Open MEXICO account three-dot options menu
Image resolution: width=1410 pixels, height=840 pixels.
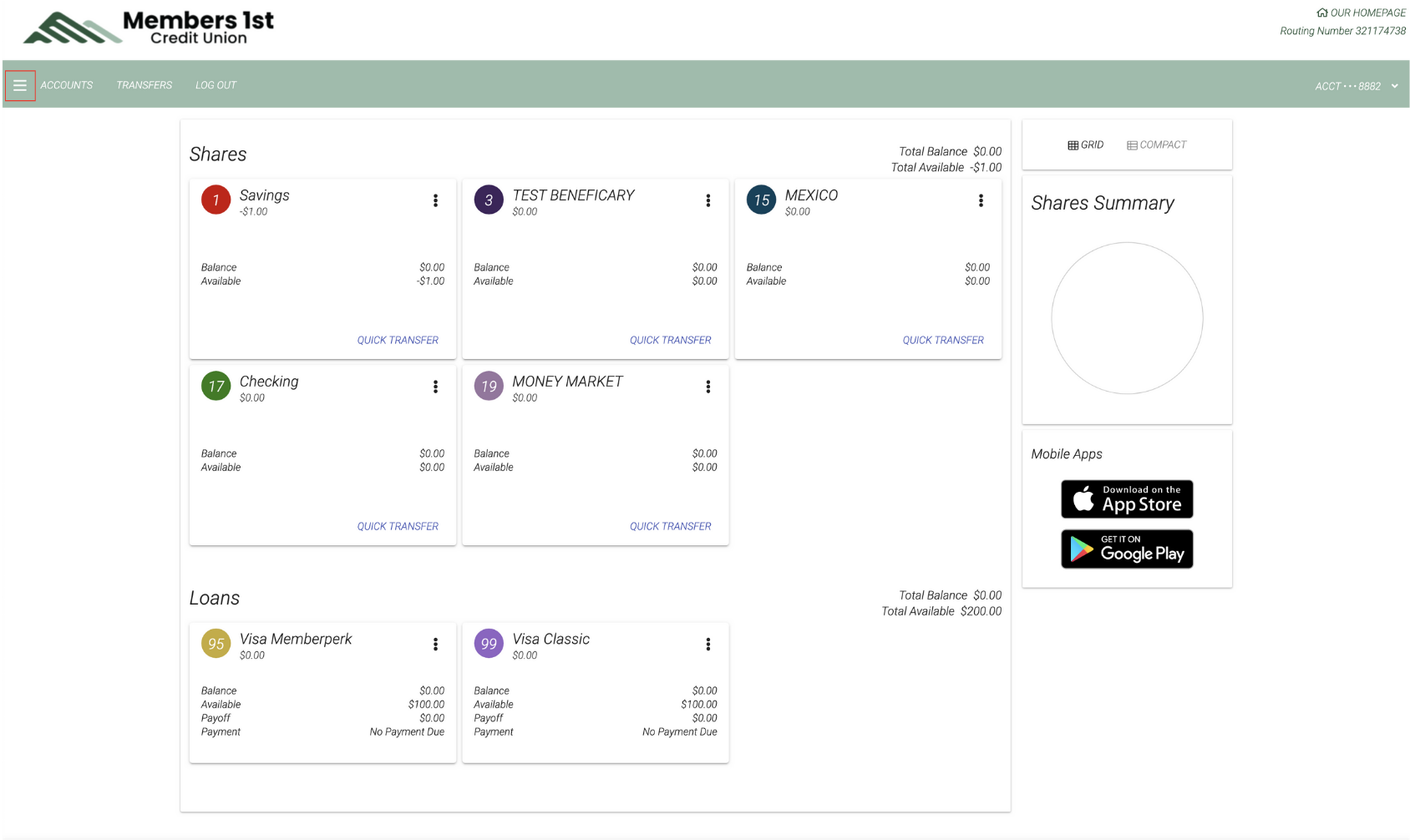pyautogui.click(x=981, y=200)
